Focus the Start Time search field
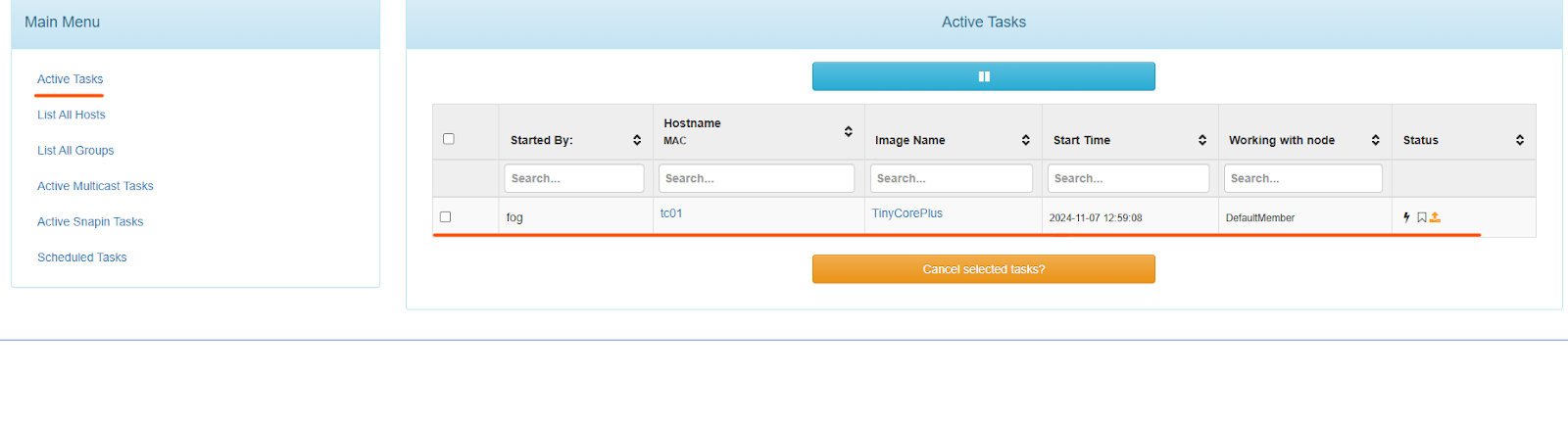The height and width of the screenshot is (421, 1568). pos(1128,178)
